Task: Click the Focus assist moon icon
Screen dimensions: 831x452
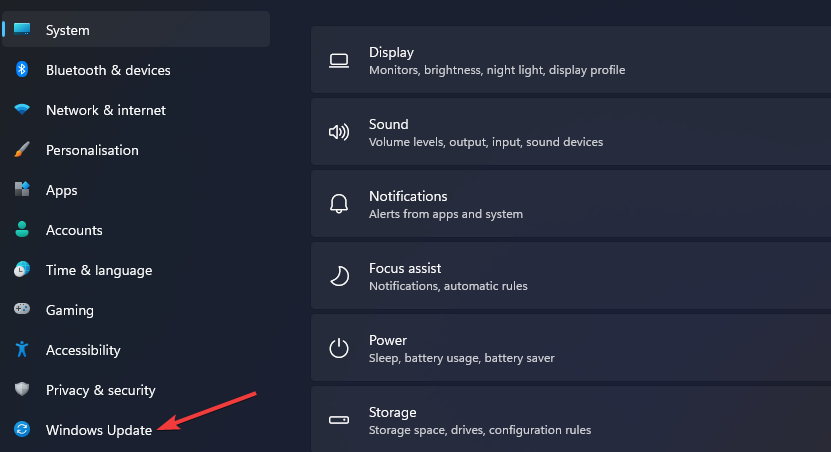Action: point(339,277)
